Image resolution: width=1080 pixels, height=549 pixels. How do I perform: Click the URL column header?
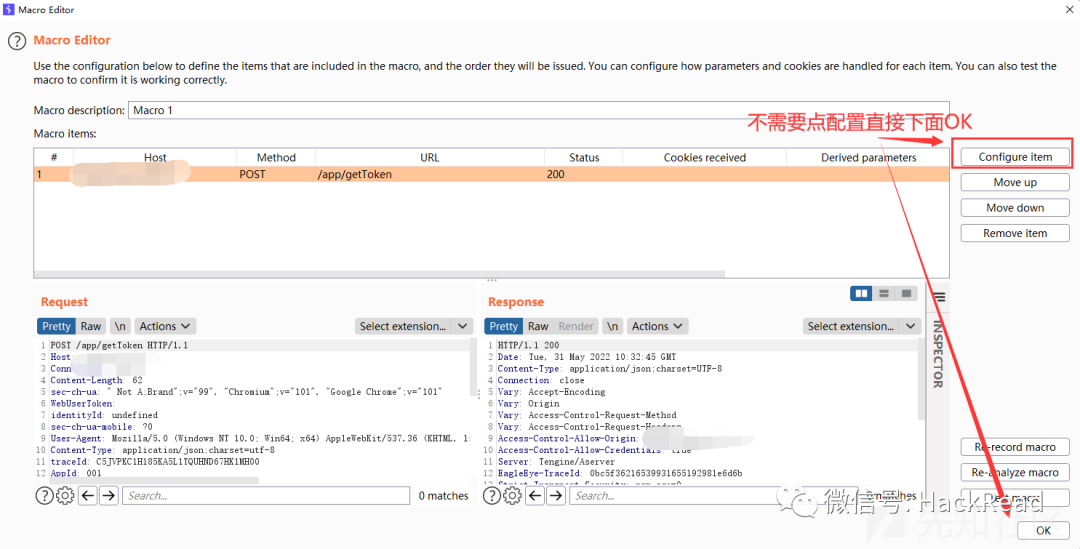pos(430,158)
